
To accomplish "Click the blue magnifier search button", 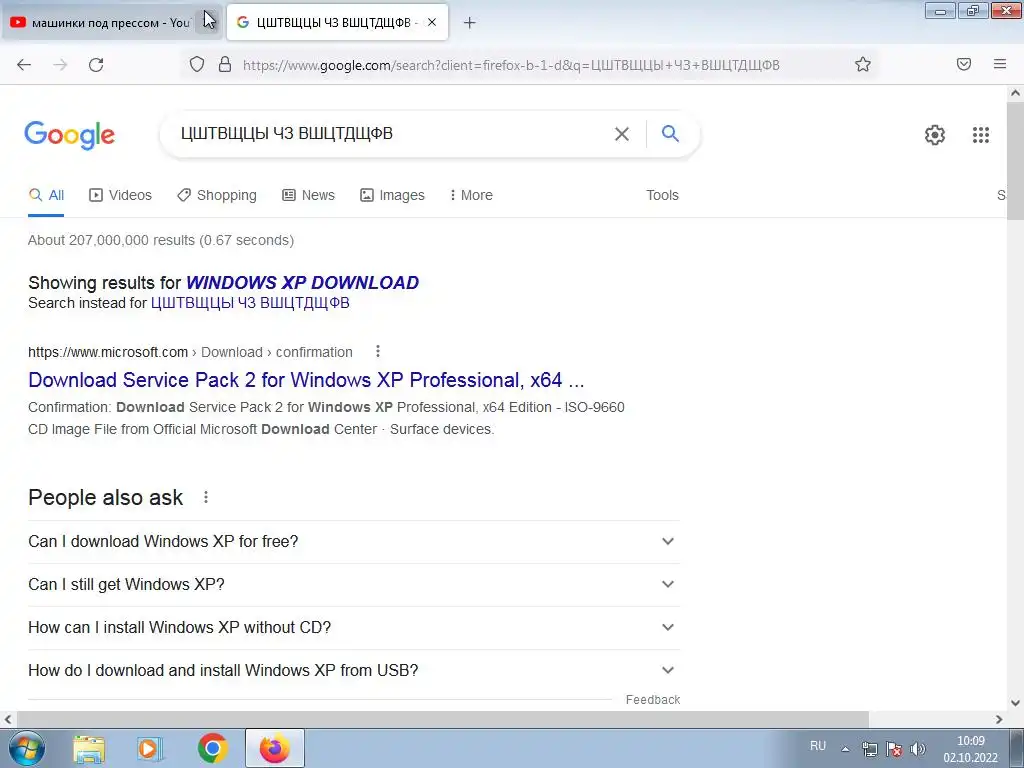I will coord(670,133).
